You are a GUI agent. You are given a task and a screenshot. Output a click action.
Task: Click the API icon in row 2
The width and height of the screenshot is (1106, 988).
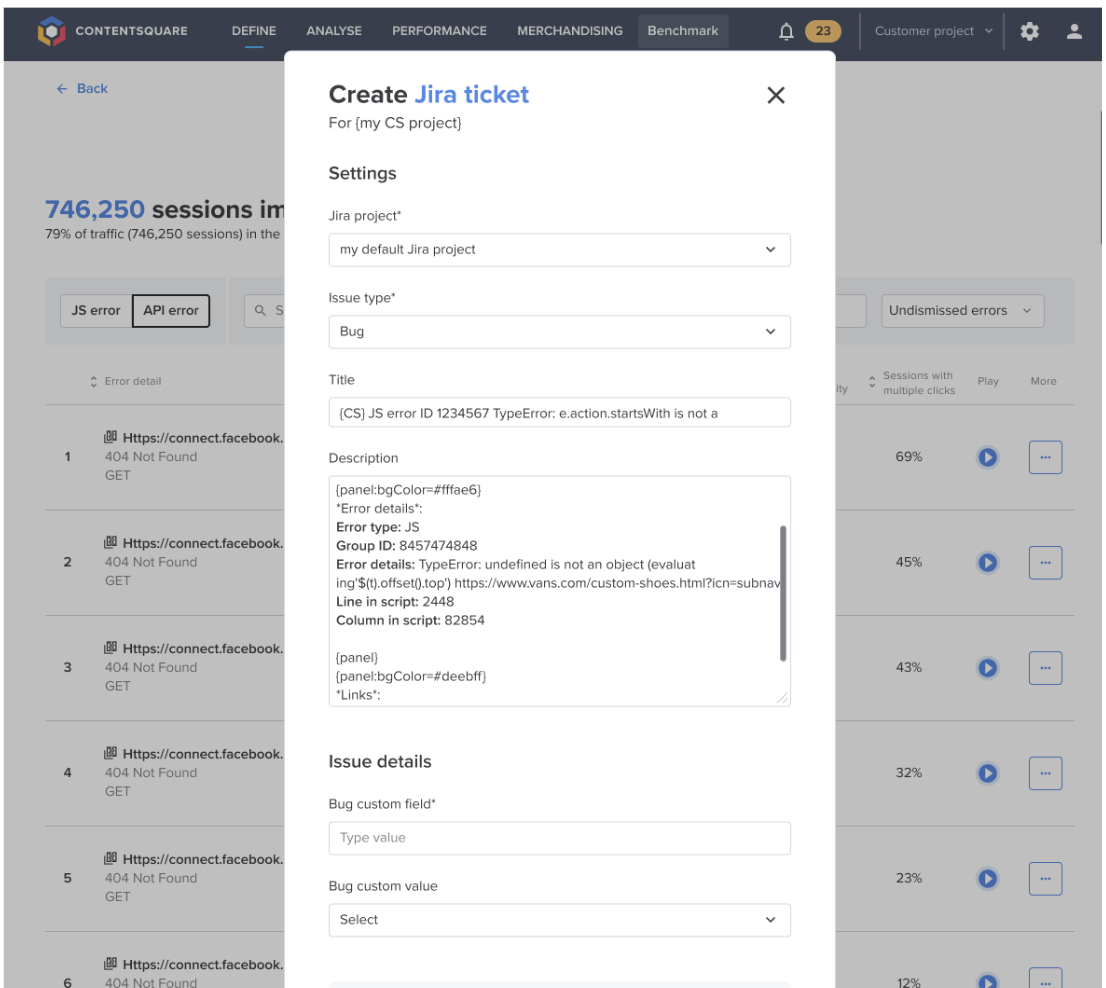click(111, 542)
